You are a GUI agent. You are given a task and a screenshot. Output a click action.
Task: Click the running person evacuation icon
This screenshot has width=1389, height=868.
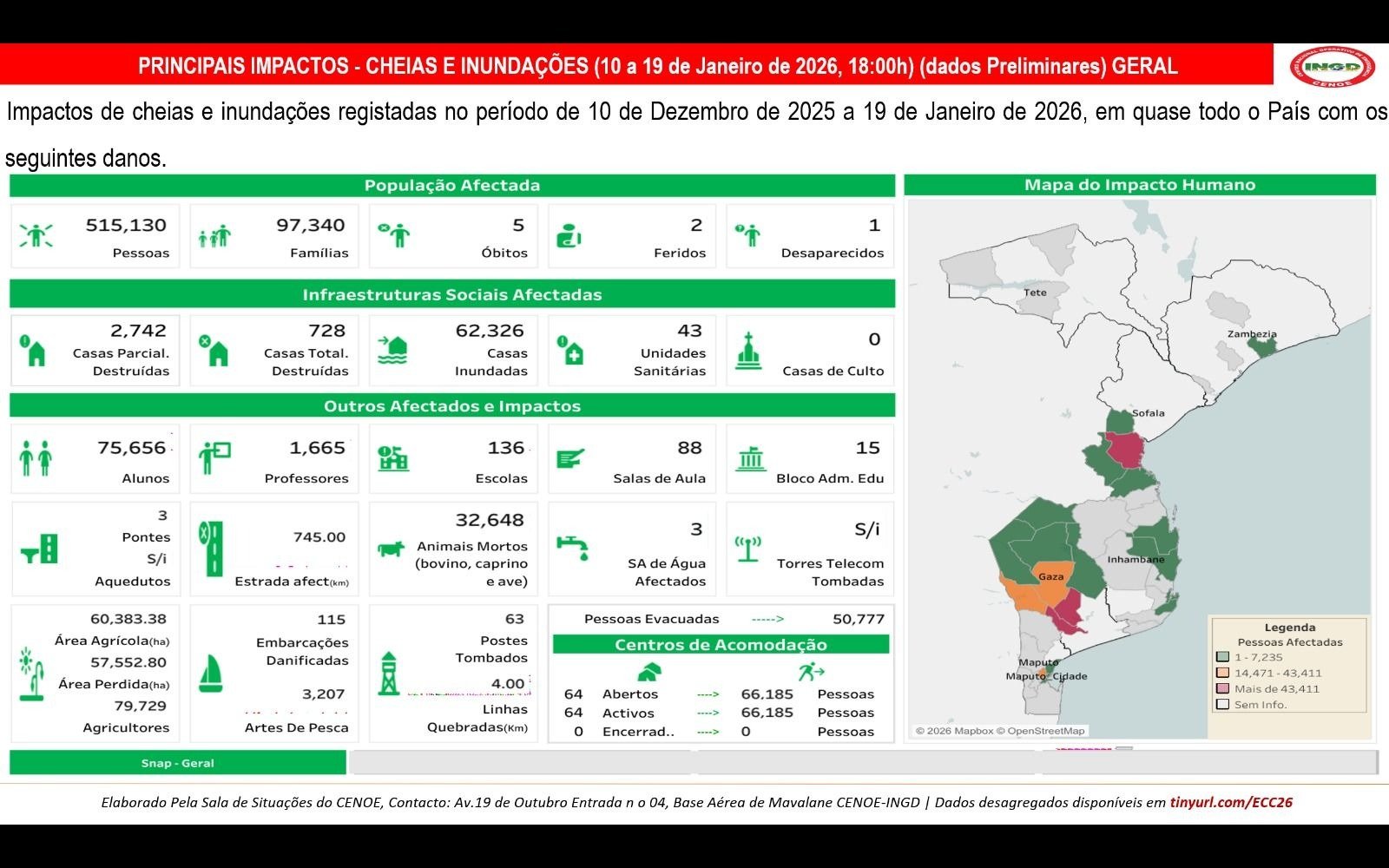(810, 671)
